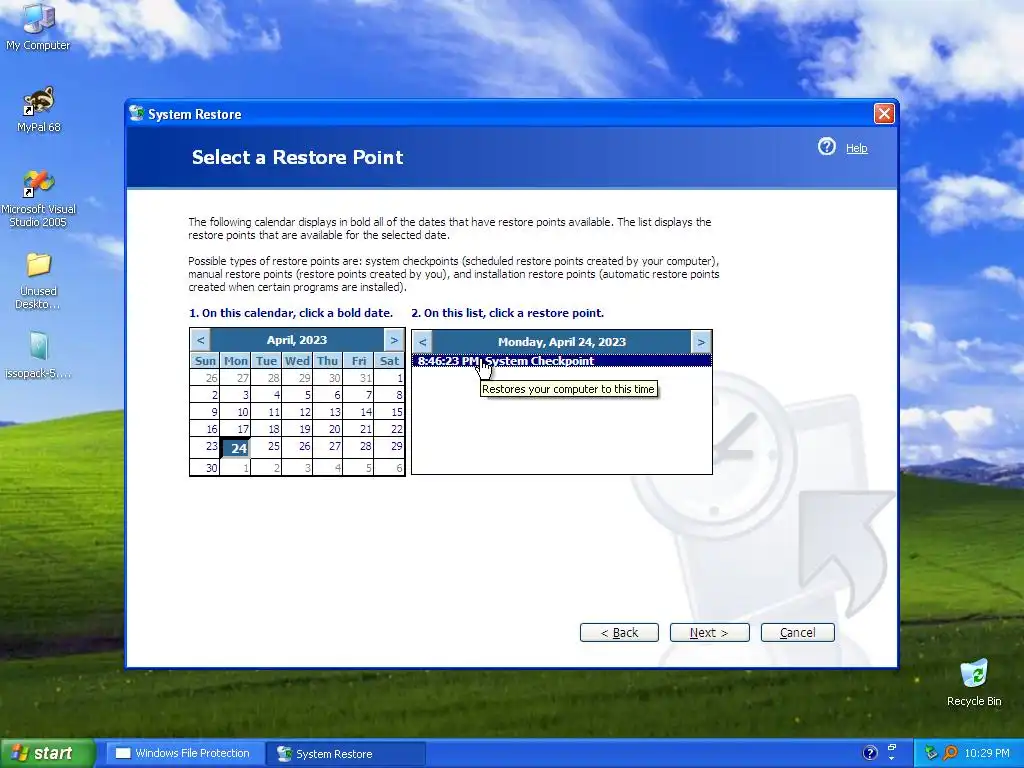The width and height of the screenshot is (1024, 768).
Task: Click calendar date 17
Action: 235,429
